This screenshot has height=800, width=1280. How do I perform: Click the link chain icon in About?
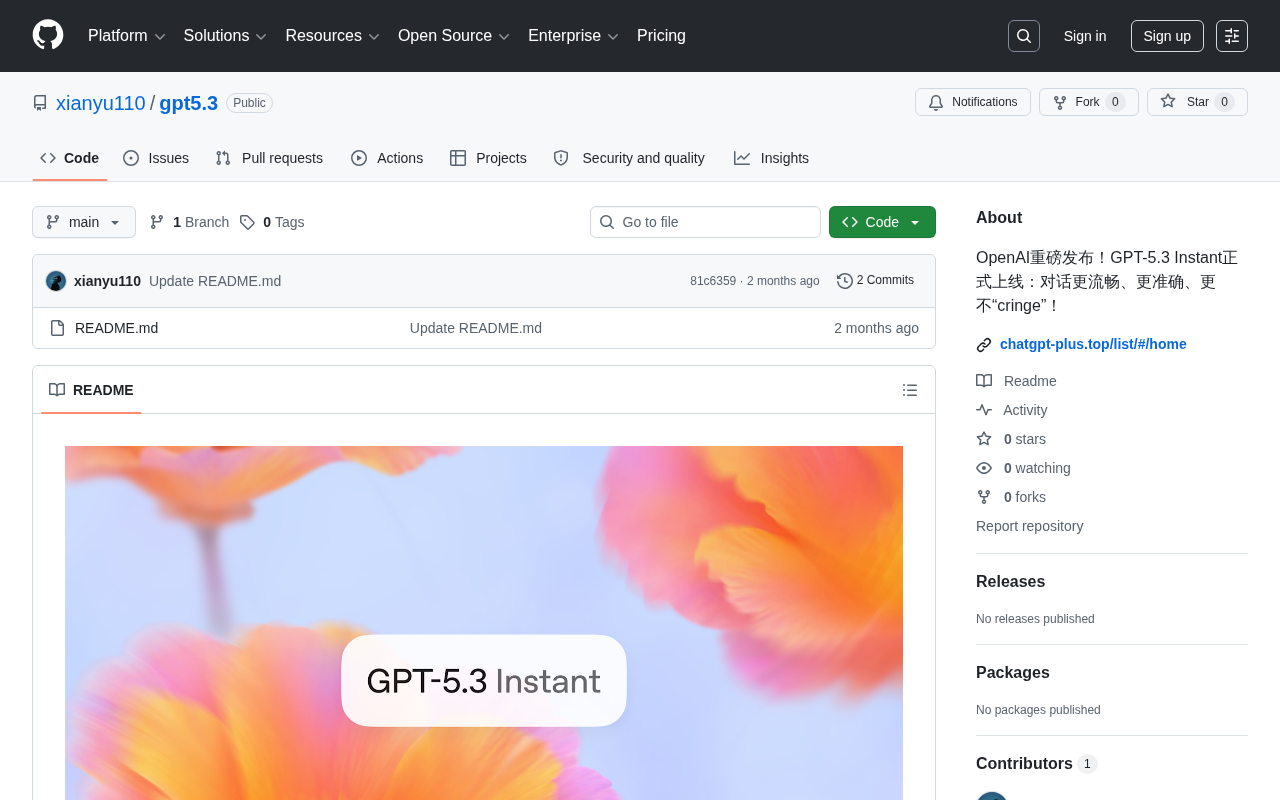pos(984,345)
